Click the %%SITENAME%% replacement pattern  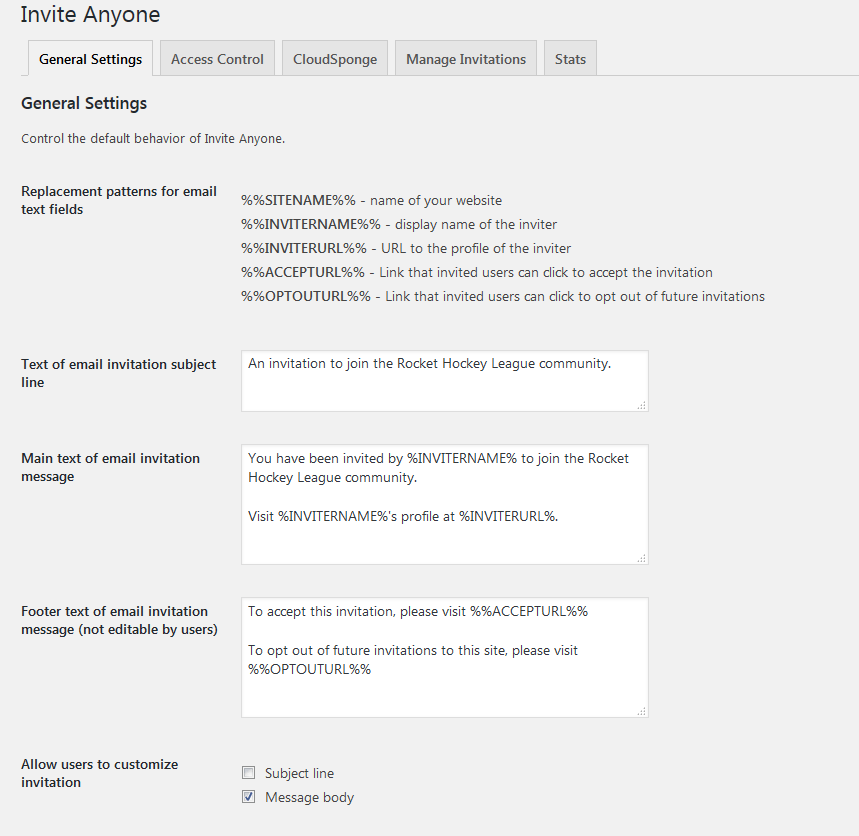[298, 200]
